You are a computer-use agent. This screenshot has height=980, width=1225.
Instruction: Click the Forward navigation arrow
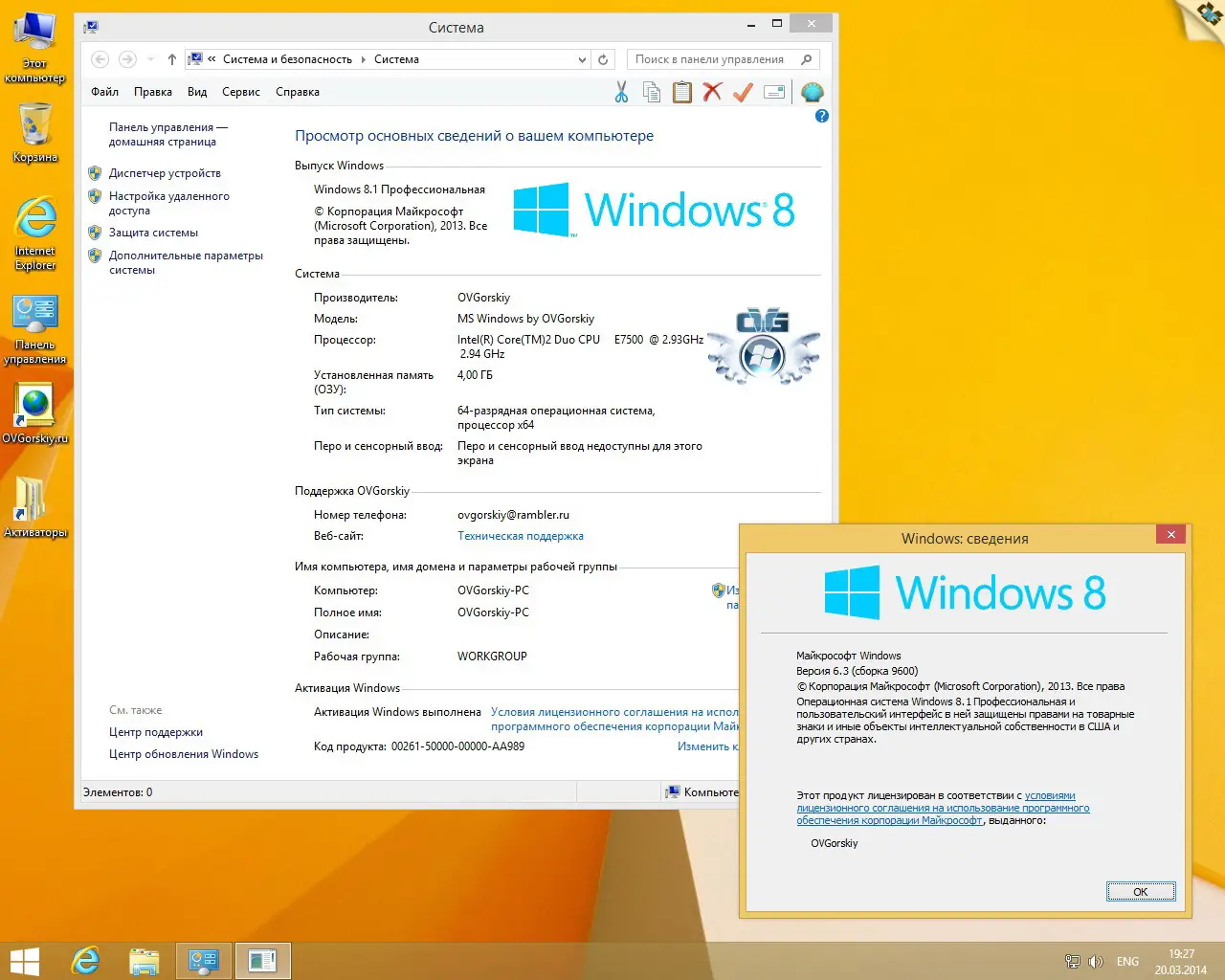pos(127,59)
